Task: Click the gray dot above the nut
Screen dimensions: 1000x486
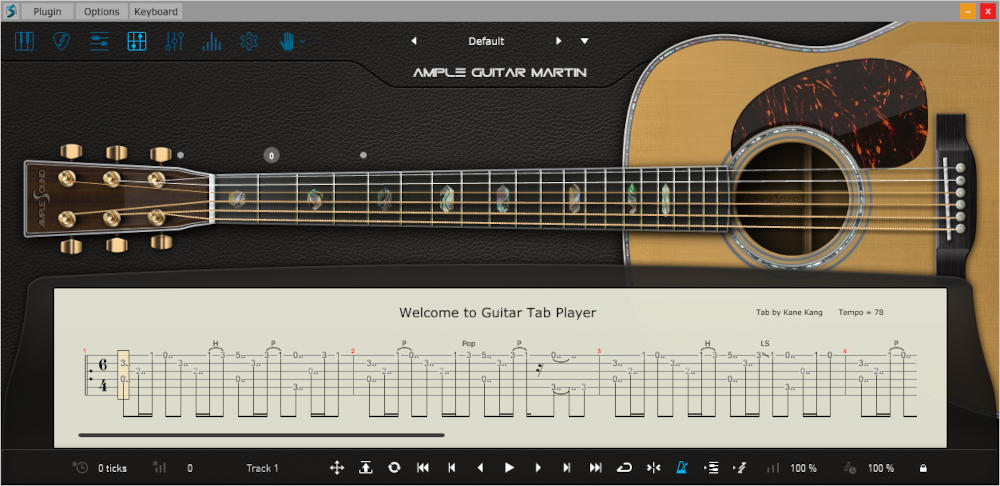Action: tap(180, 154)
